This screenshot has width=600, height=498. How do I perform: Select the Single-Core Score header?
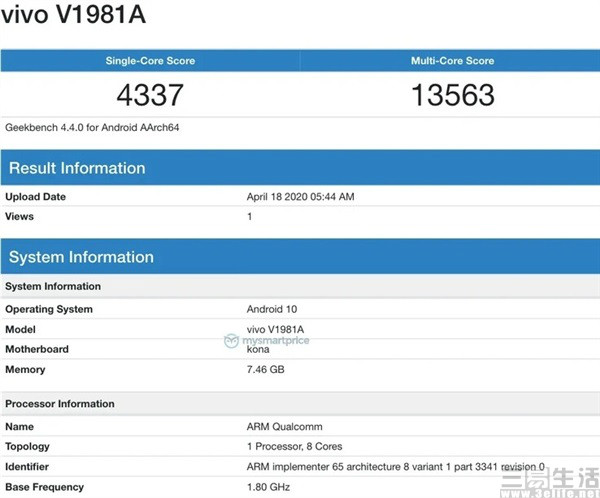pos(150,60)
